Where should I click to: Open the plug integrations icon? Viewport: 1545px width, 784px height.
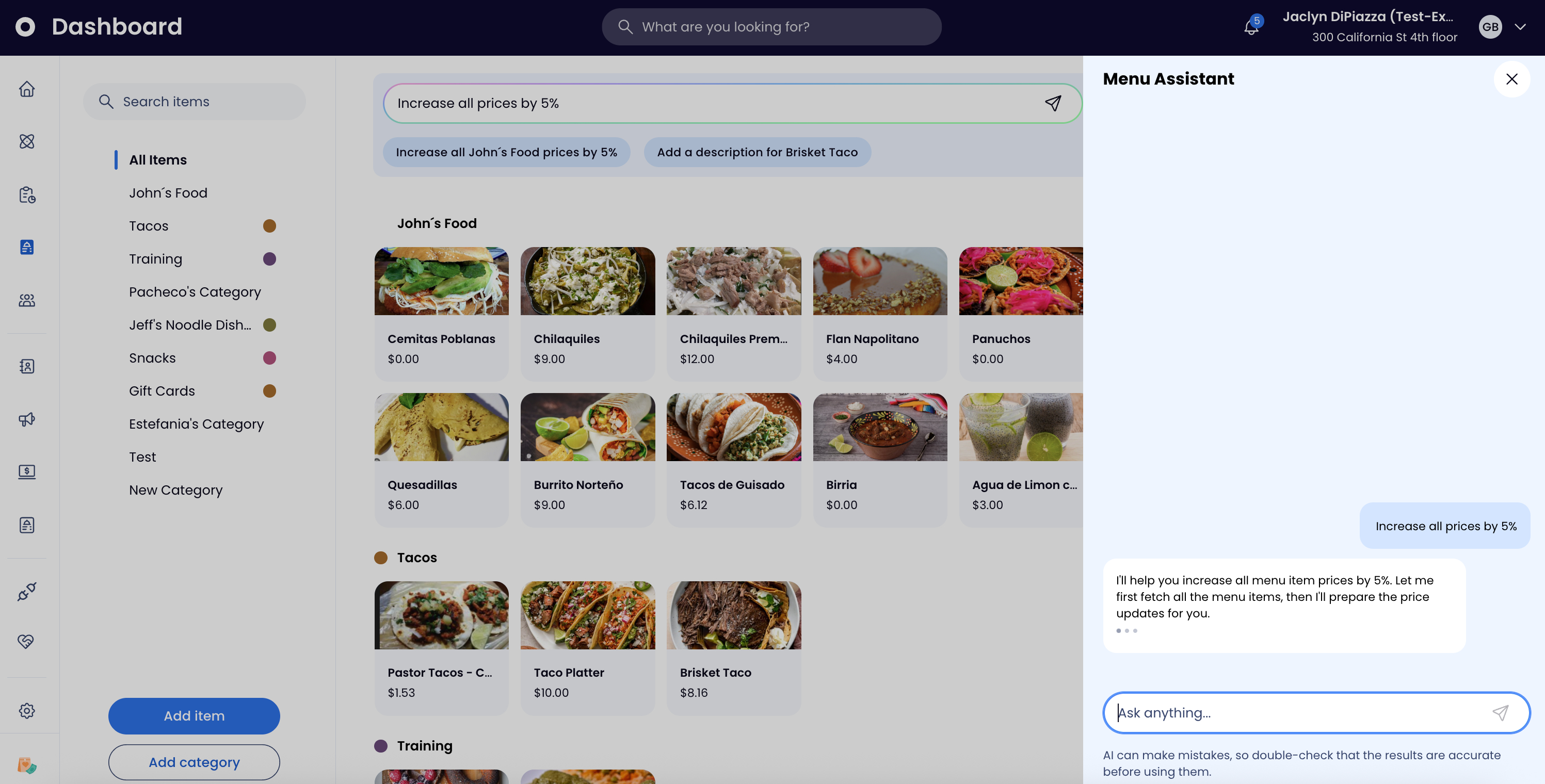pyautogui.click(x=27, y=591)
